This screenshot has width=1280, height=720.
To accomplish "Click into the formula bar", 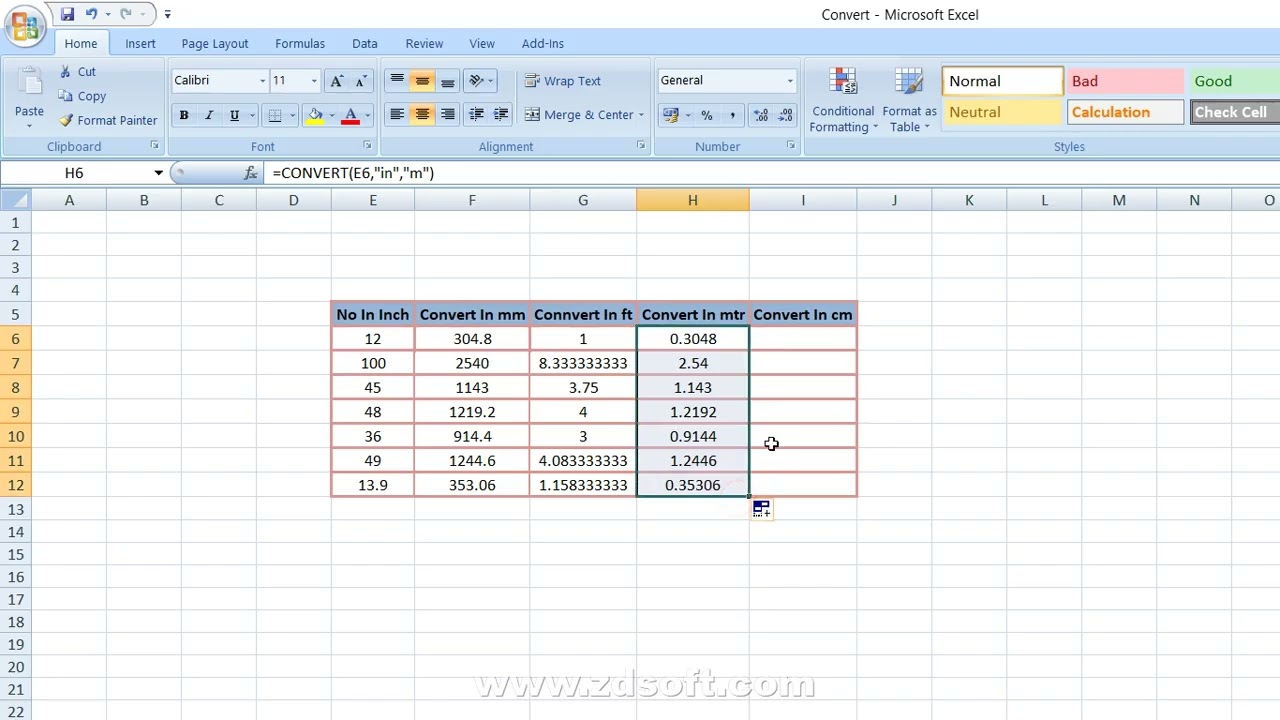I will [770, 173].
